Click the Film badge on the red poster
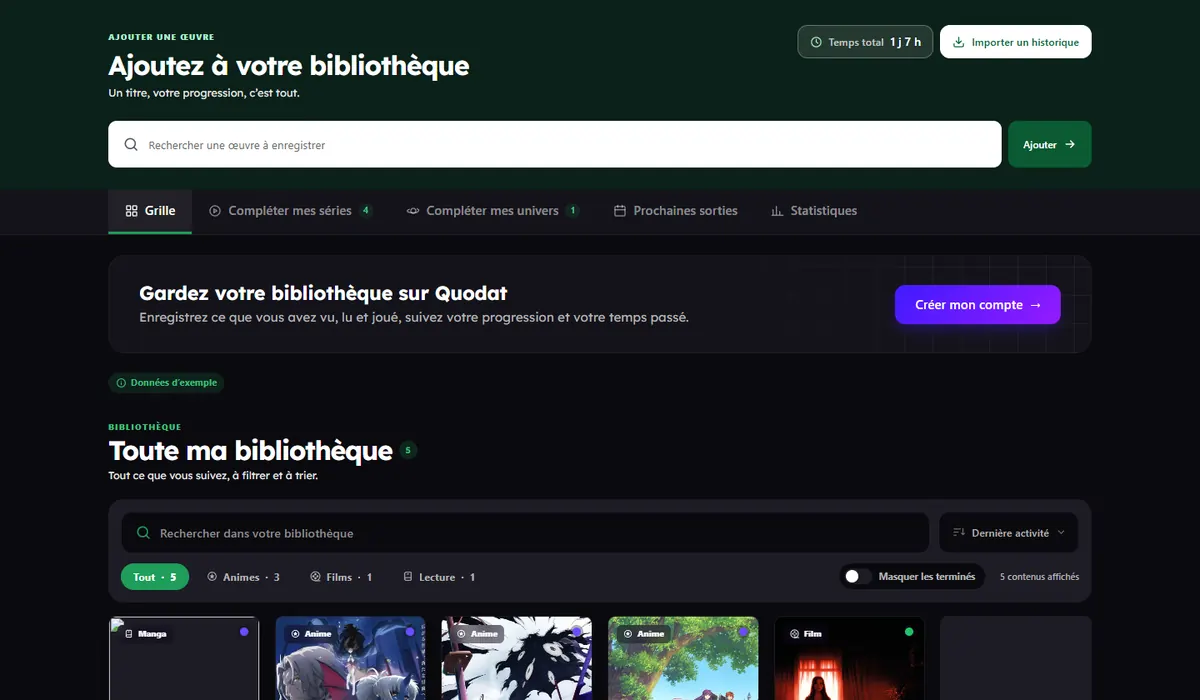The width and height of the screenshot is (1200, 700). [x=806, y=634]
